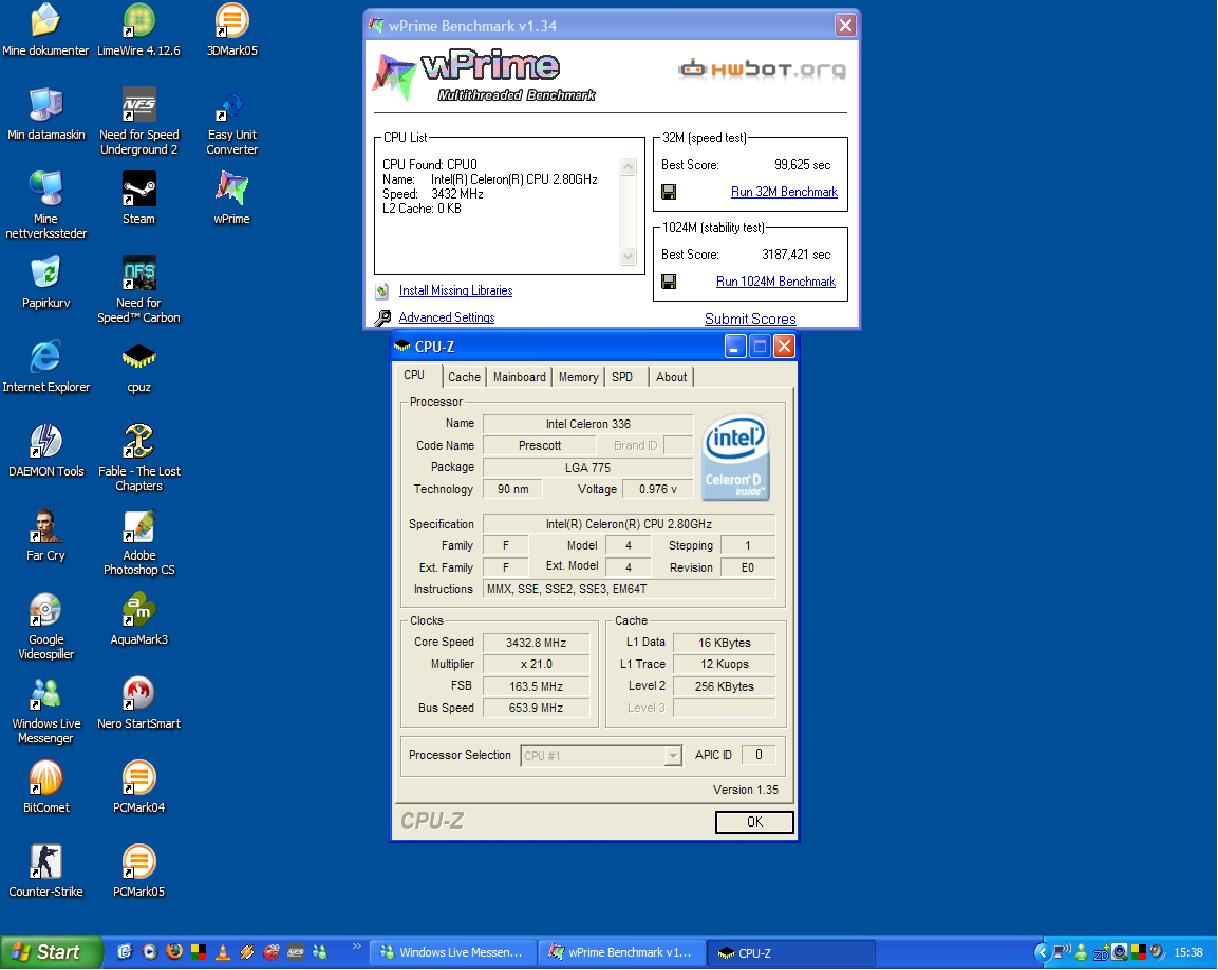
Task: Switch to Mainboard tab in CPU-Z
Action: pos(519,377)
